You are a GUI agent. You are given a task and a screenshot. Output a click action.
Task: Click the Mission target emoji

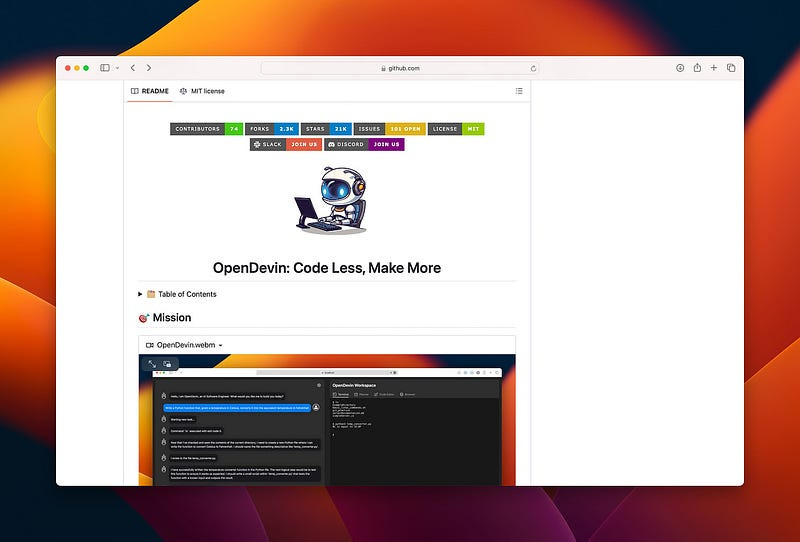pyautogui.click(x=144, y=318)
